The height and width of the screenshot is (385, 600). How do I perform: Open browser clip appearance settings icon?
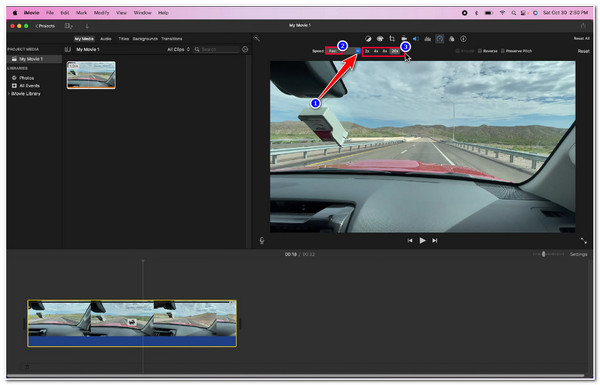pos(245,49)
